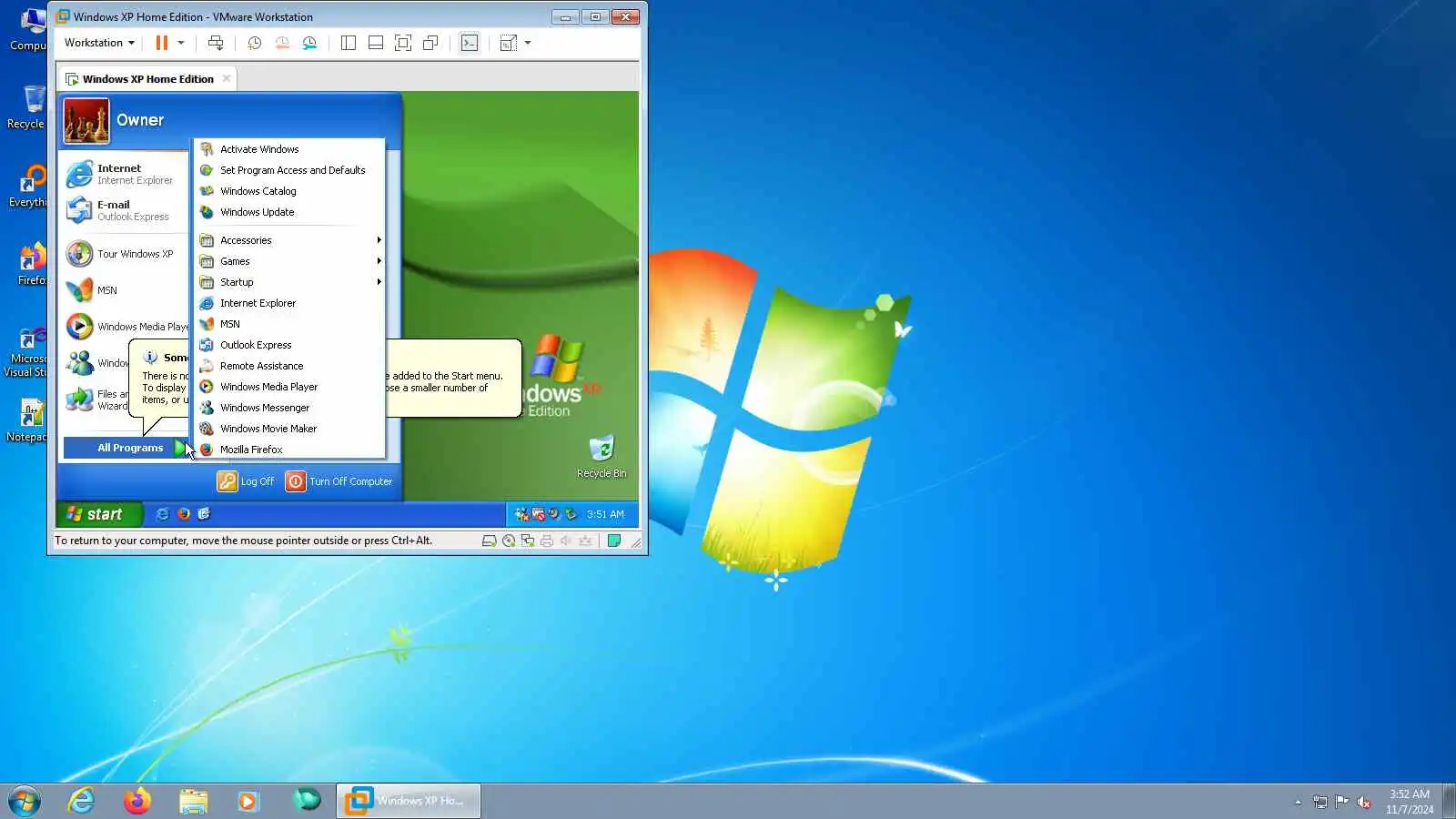Click Internet Explorer quick launch icon in XP
Screen dimensions: 1456x819
point(163,514)
